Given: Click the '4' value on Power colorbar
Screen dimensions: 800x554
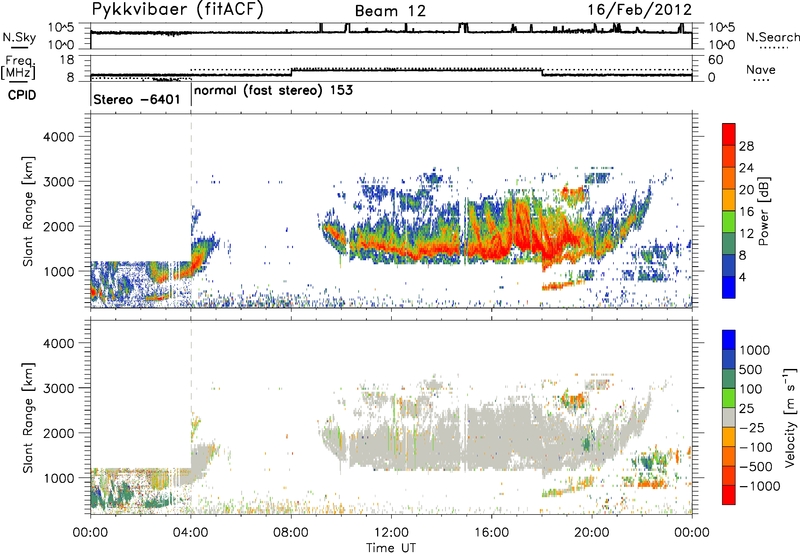Looking at the screenshot, I should [743, 278].
